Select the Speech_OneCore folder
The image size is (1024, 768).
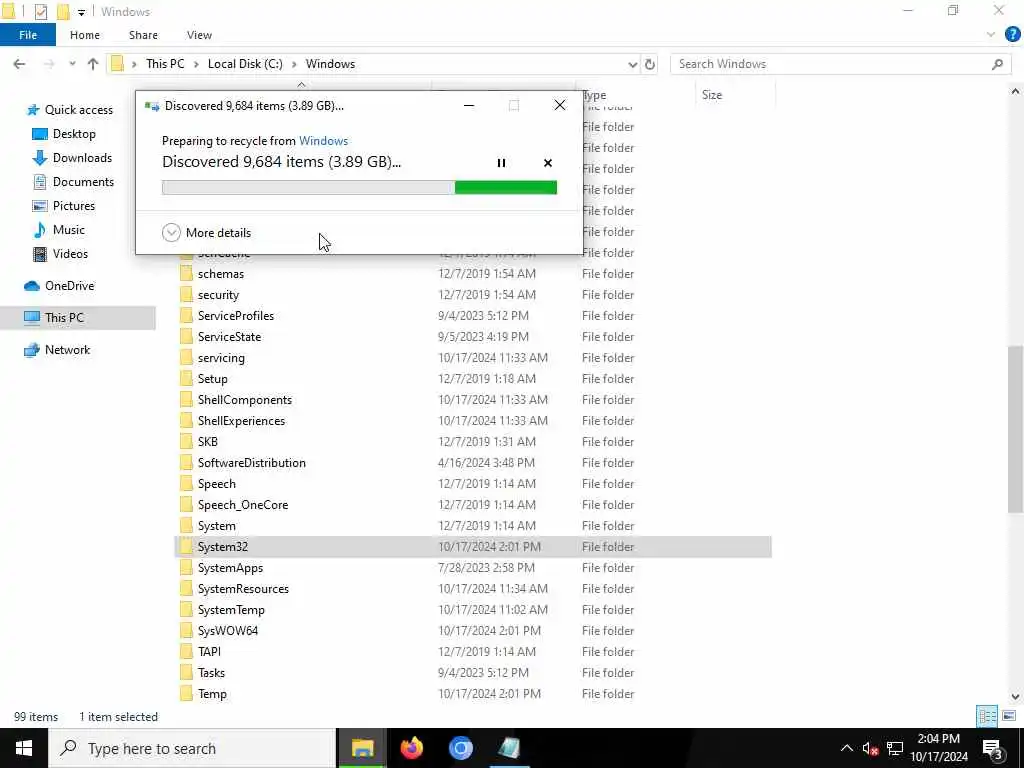coord(242,505)
